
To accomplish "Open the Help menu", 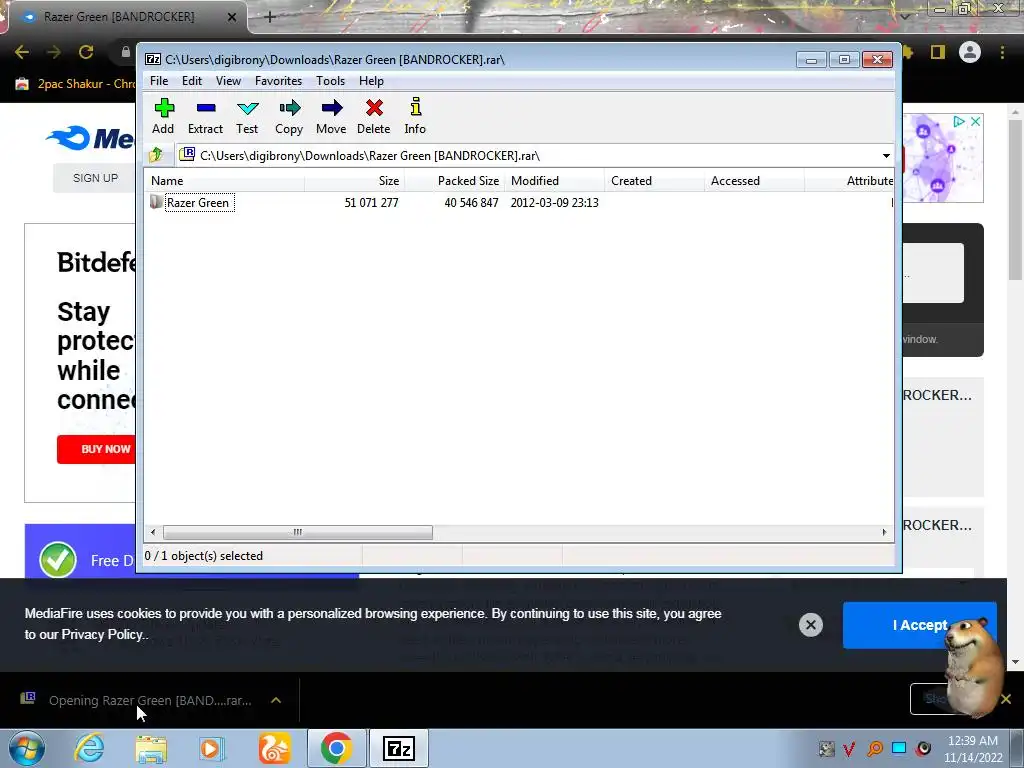I will (x=371, y=81).
